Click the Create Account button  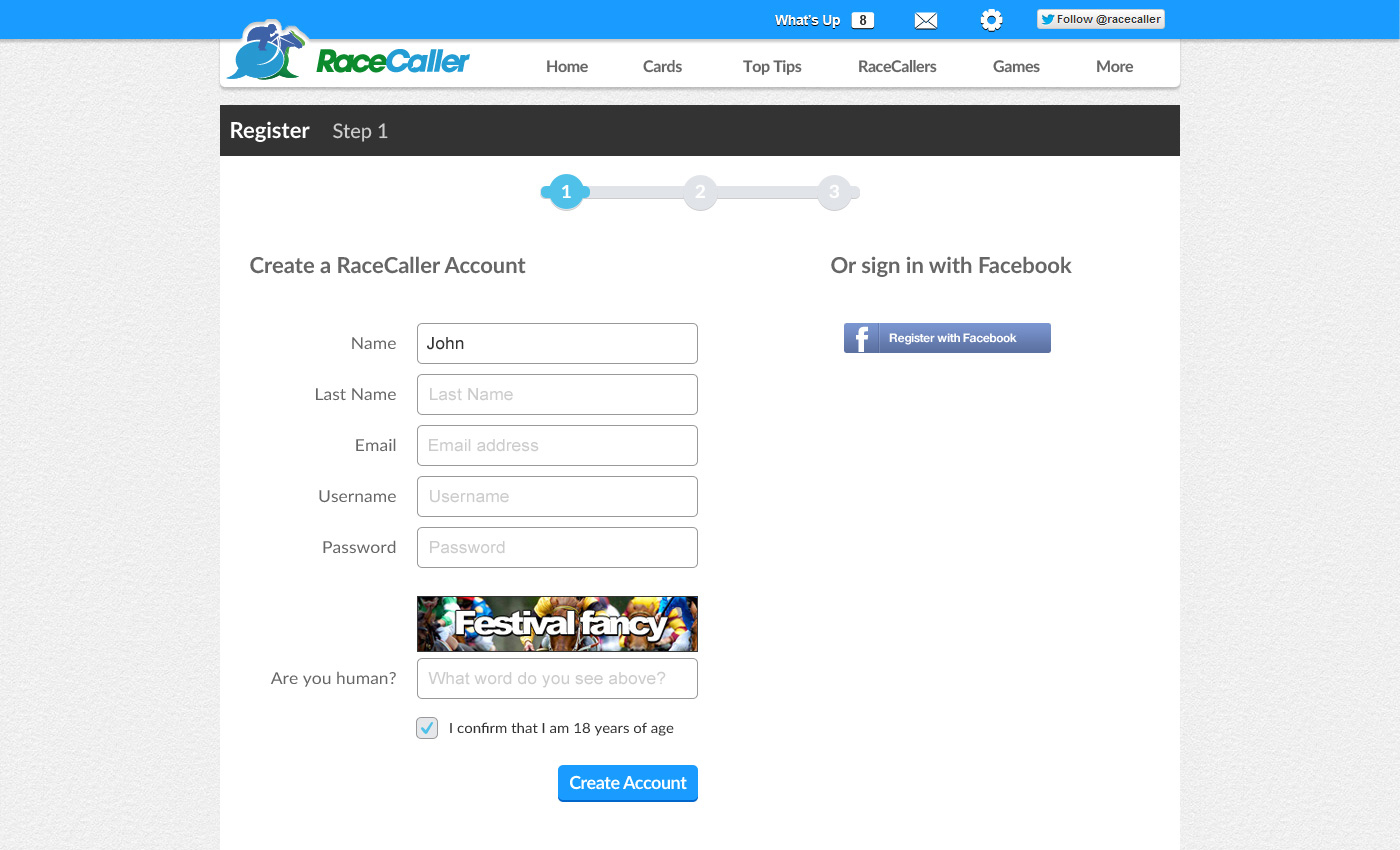(x=628, y=783)
